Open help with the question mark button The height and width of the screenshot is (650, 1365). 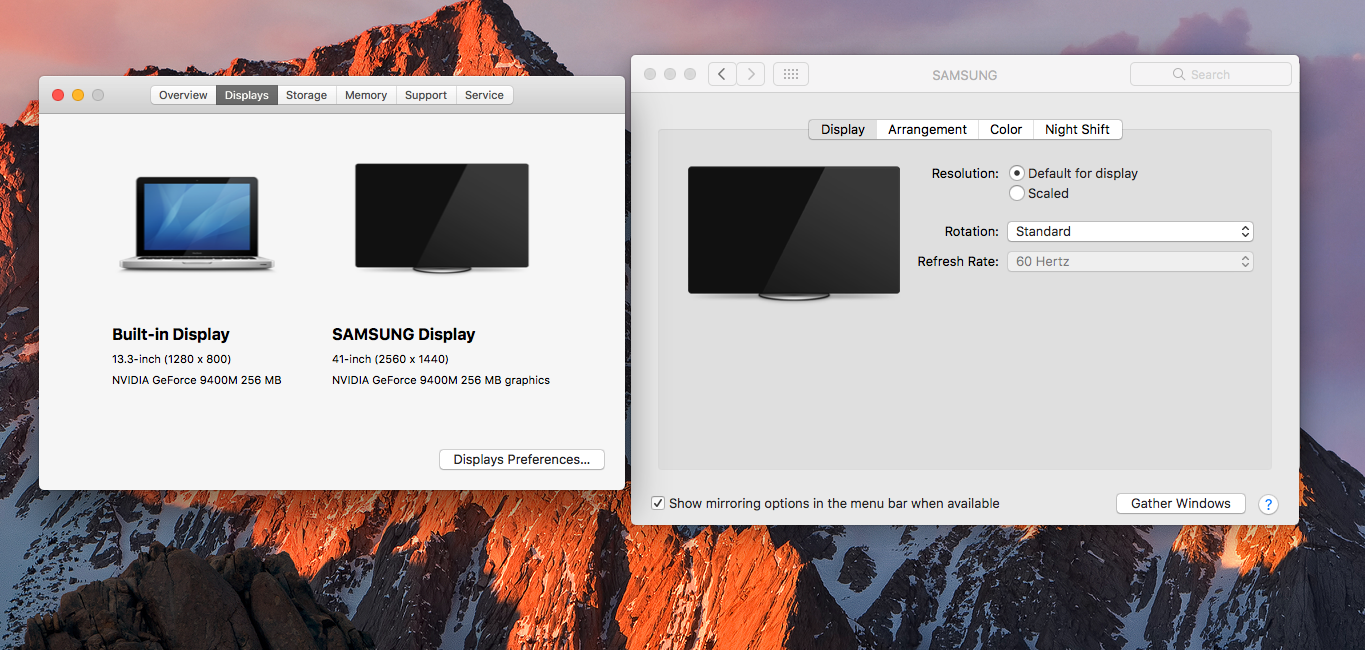(x=1268, y=504)
